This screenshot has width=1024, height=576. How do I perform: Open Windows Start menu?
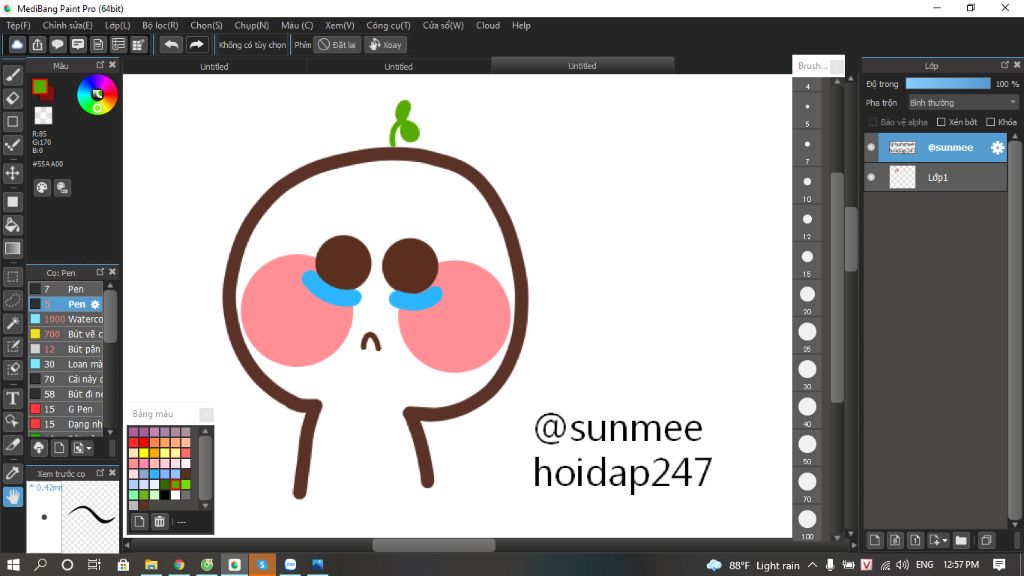pyautogui.click(x=12, y=564)
